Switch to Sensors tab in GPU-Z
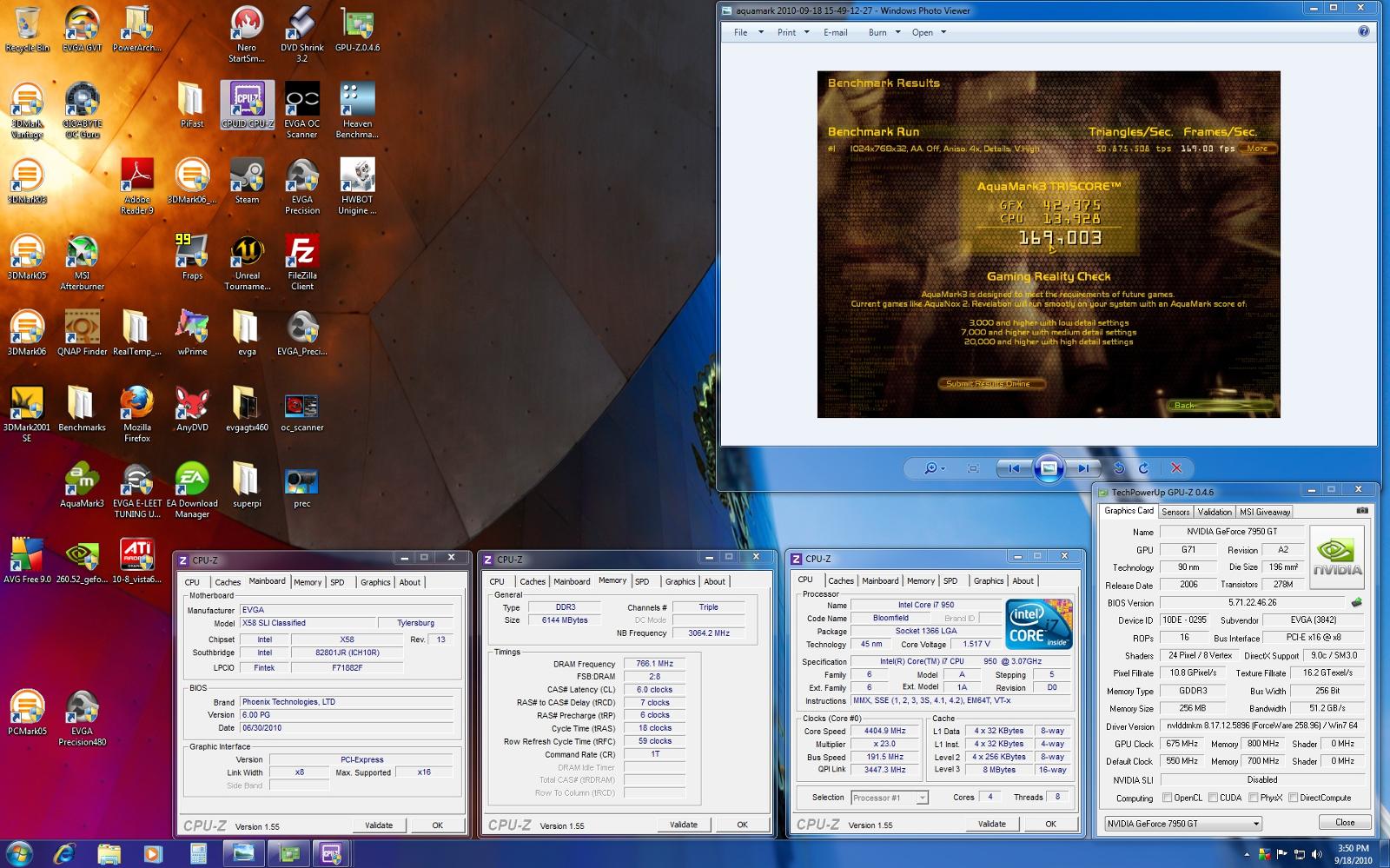 click(1175, 512)
